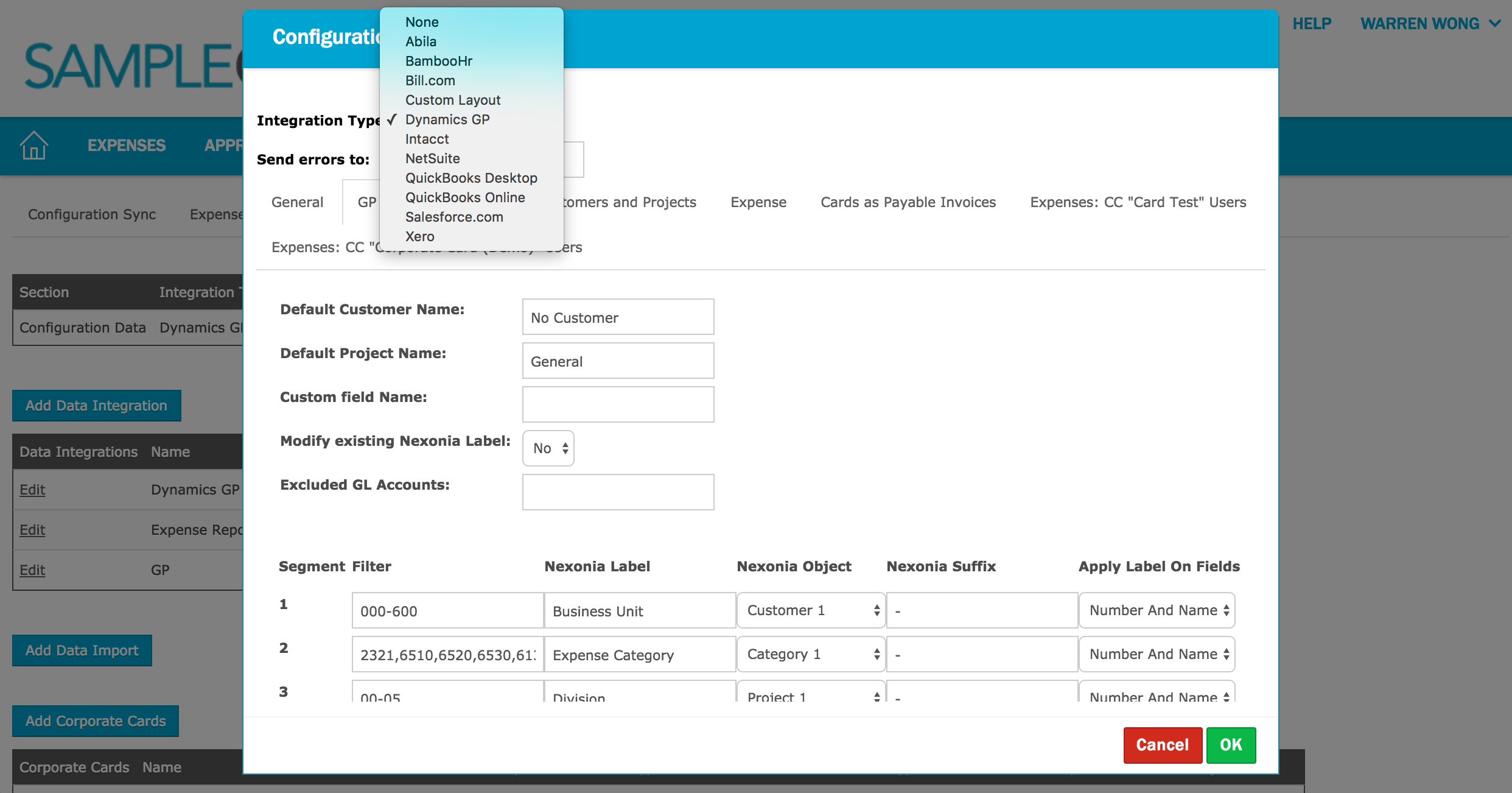Screen dimensions: 1512x793
Task: Click the Default Customer Name field
Action: click(618, 317)
